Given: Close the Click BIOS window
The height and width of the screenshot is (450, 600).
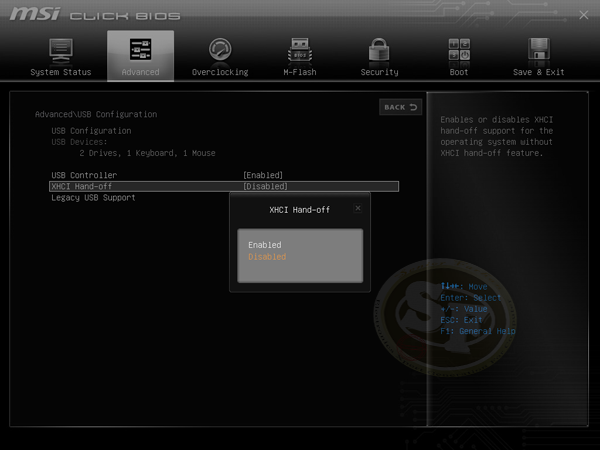Looking at the screenshot, I should 584,15.
